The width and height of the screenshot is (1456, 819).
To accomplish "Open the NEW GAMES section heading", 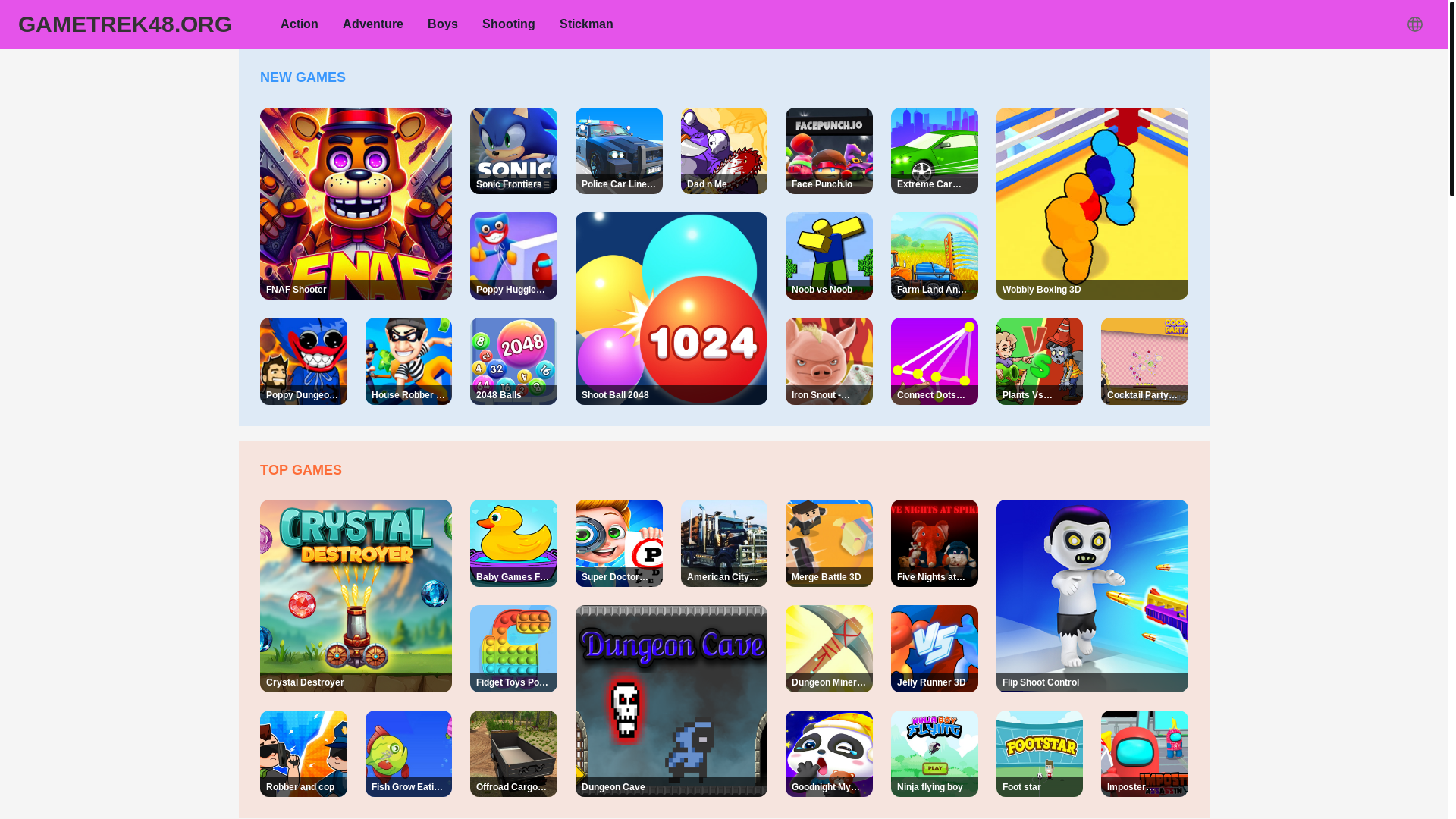I will 303,77.
